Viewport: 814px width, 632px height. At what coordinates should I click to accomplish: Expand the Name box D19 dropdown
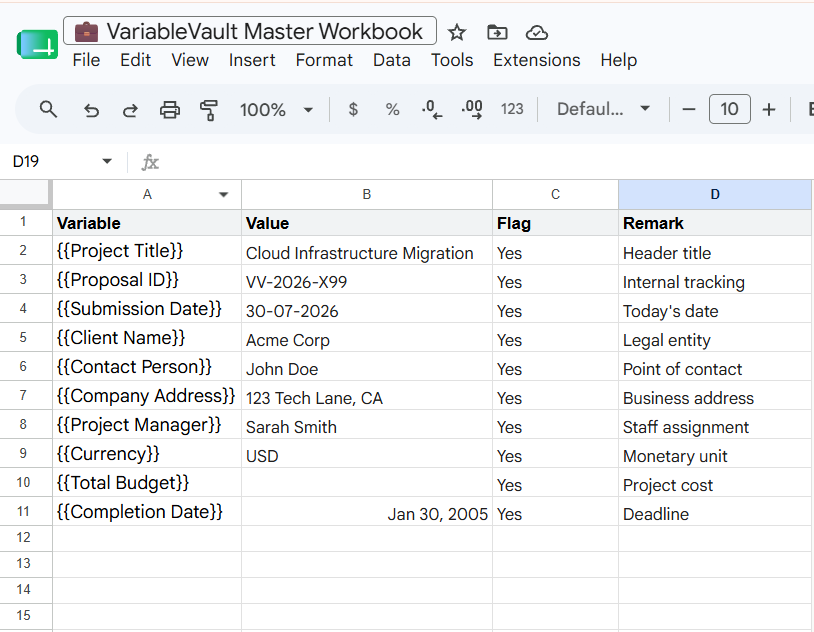tap(107, 161)
